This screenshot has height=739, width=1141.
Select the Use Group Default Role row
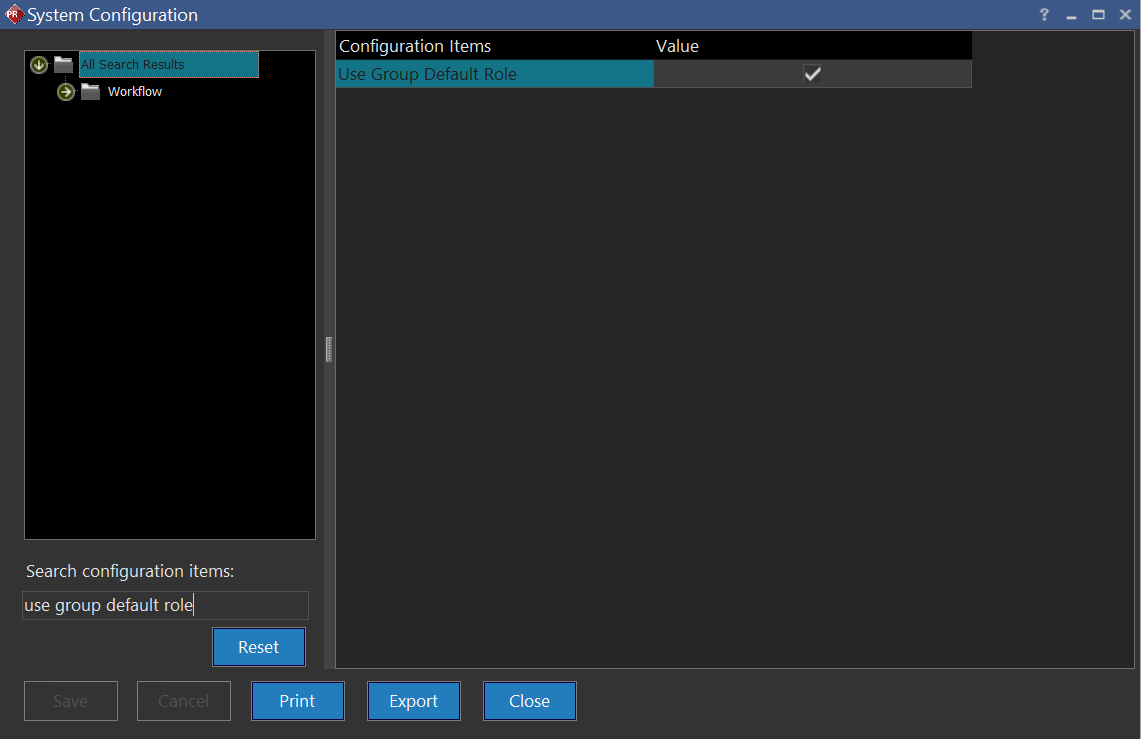pyautogui.click(x=428, y=74)
